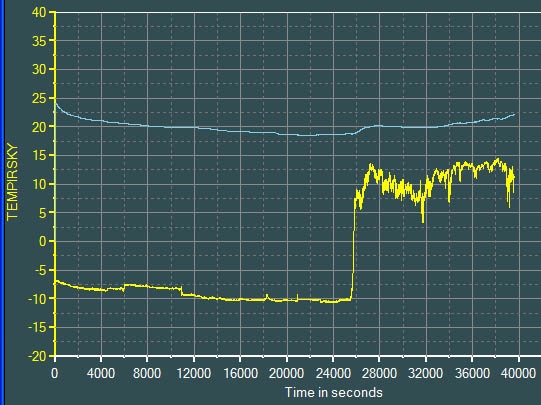Click the yellow curve's steep rise near 26000
Screen dimensions: 541x405
[353, 248]
